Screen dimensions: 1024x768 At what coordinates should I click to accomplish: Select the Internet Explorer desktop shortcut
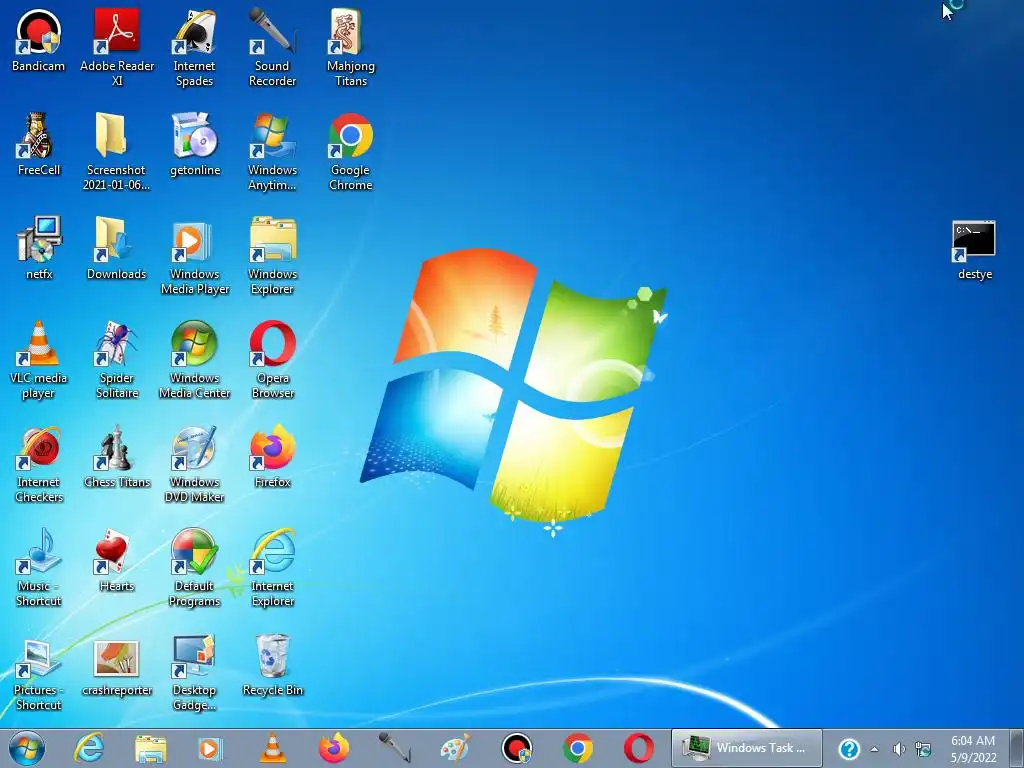[x=272, y=568]
